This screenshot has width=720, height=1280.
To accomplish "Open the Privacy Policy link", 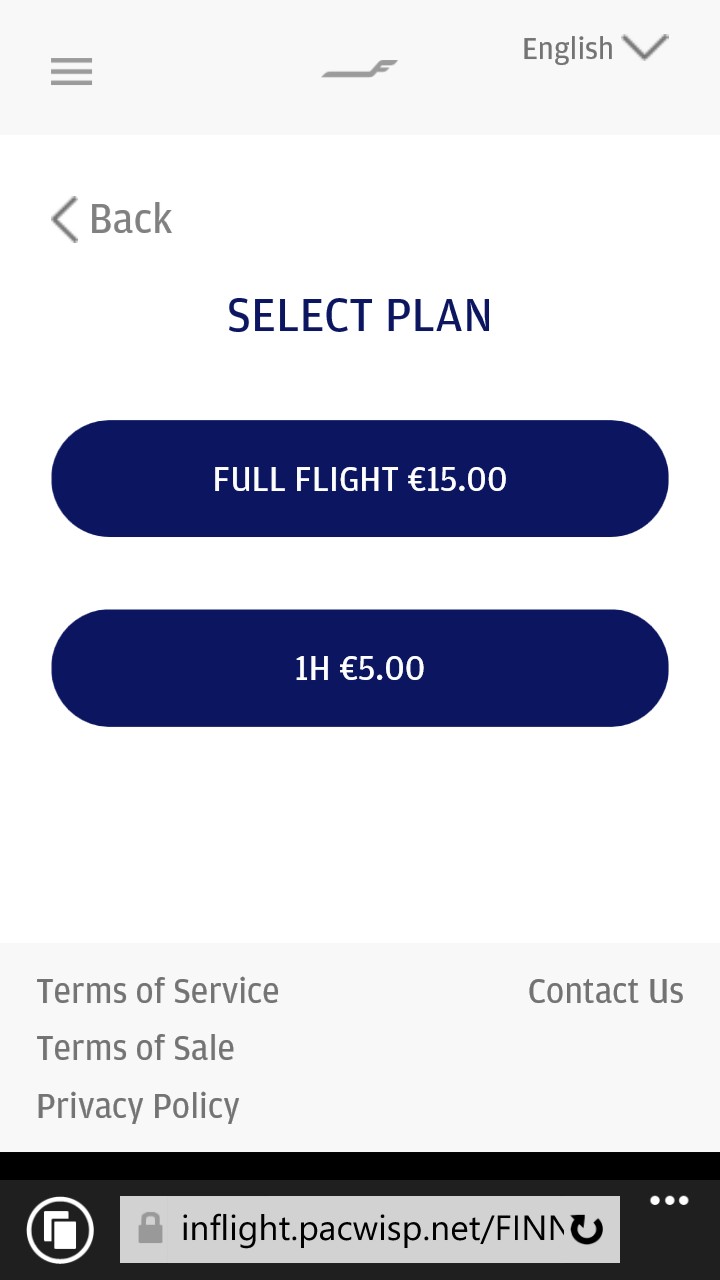I will (138, 1106).
